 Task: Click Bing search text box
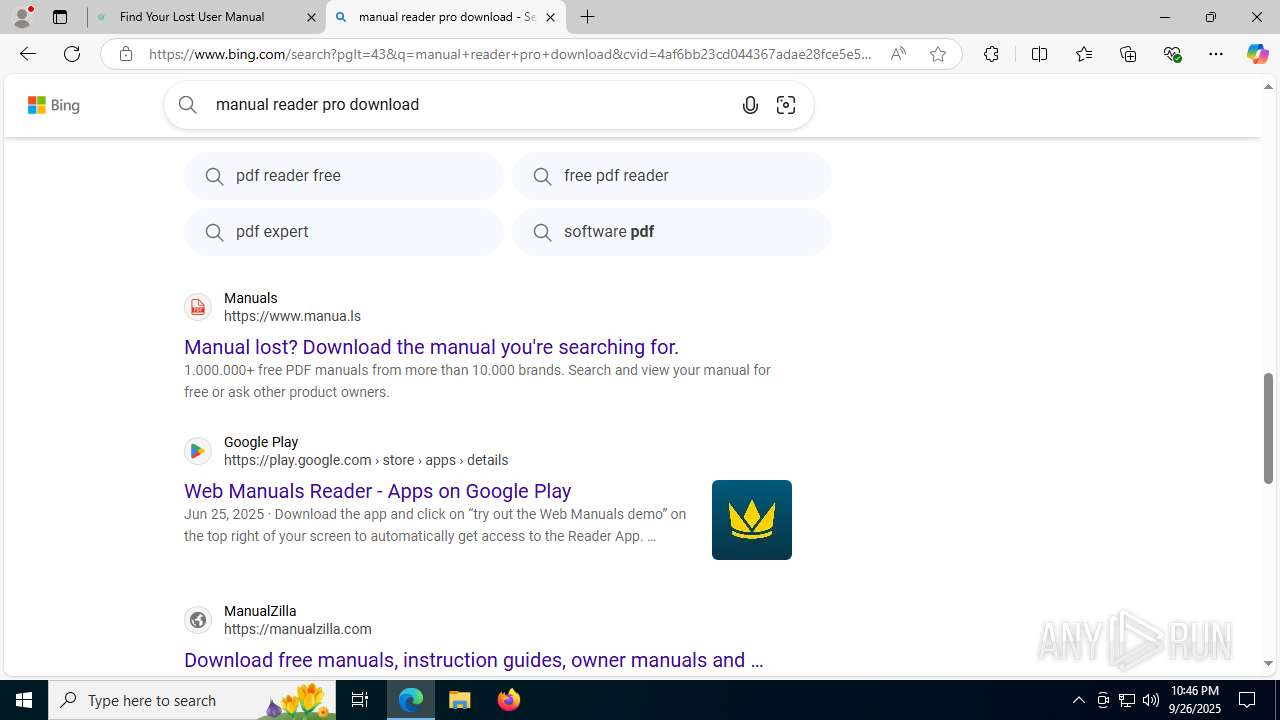pos(470,105)
